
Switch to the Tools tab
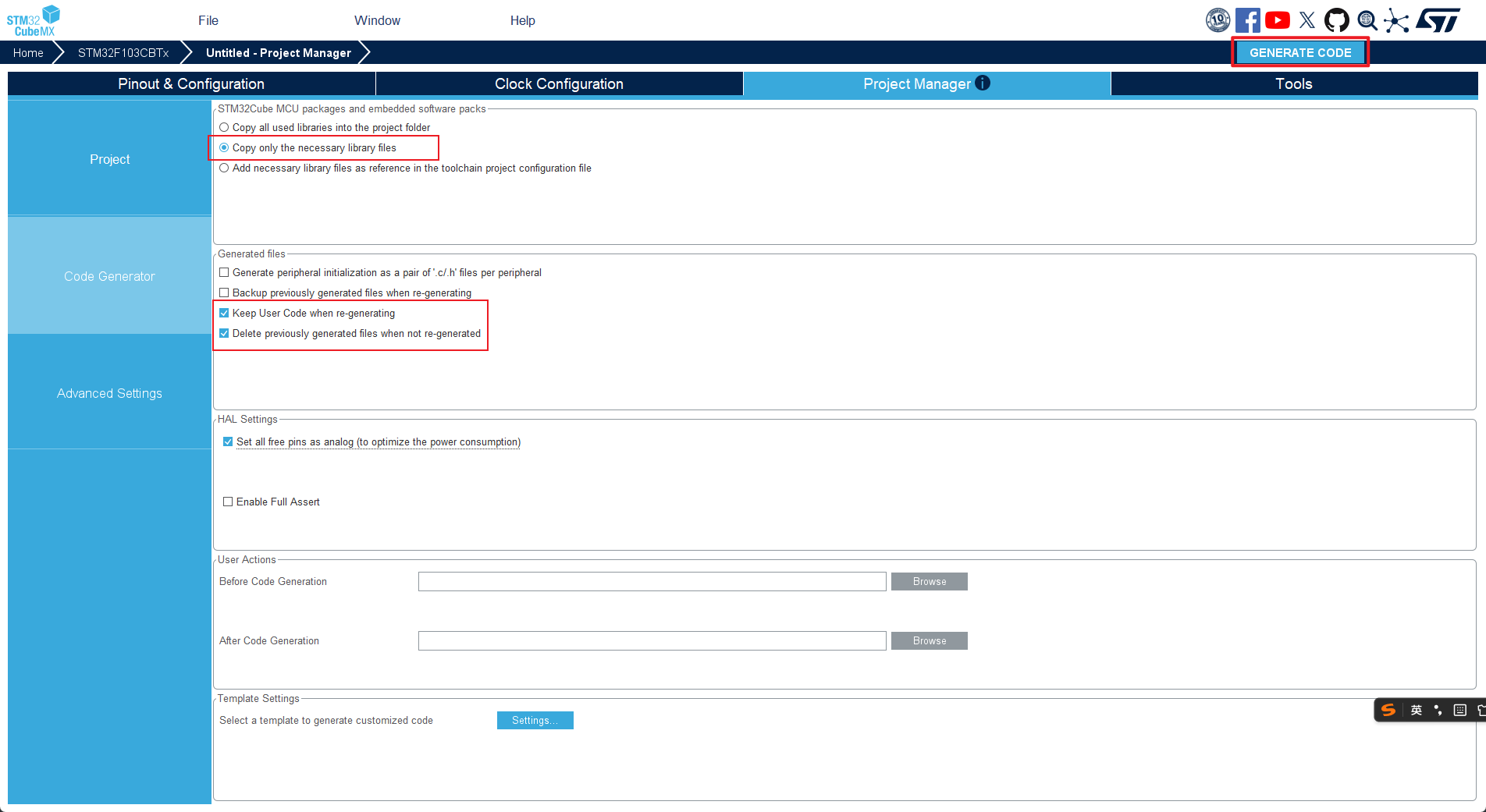coord(1294,83)
